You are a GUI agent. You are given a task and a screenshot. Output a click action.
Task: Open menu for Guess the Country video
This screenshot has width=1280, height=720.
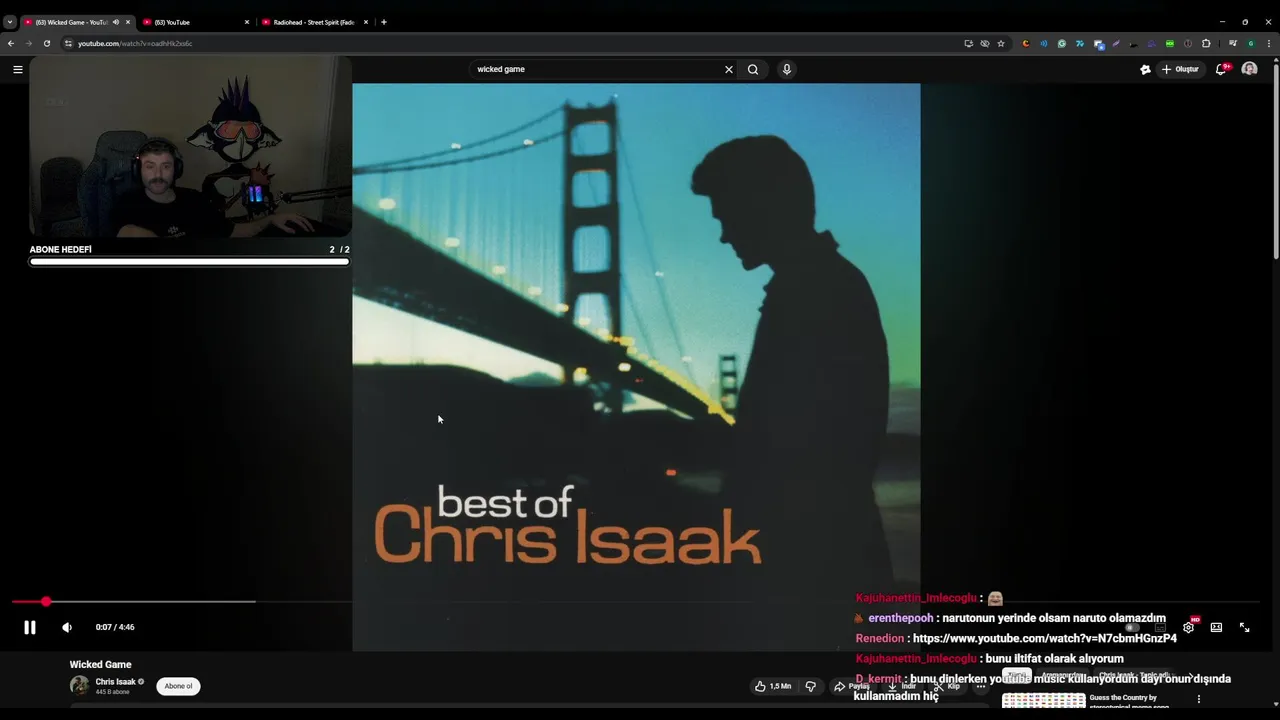[1199, 699]
